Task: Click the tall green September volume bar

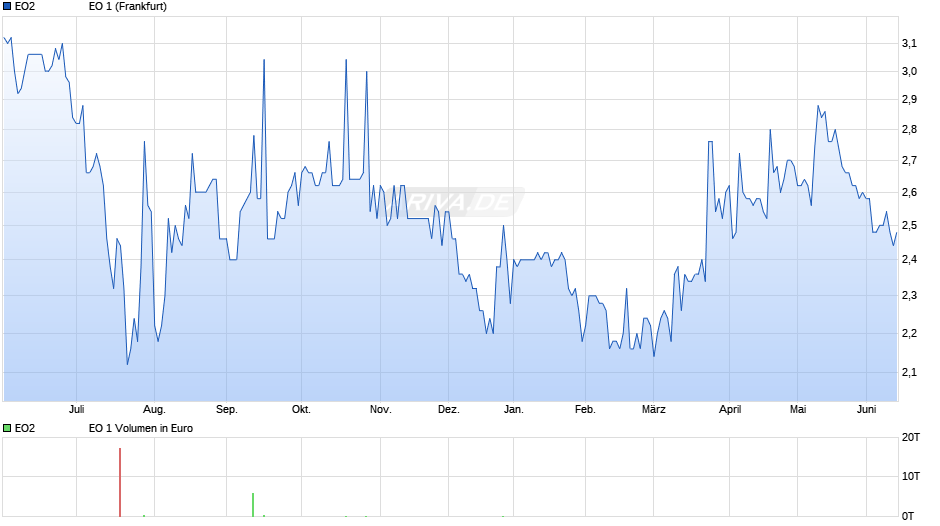Action: point(253,504)
